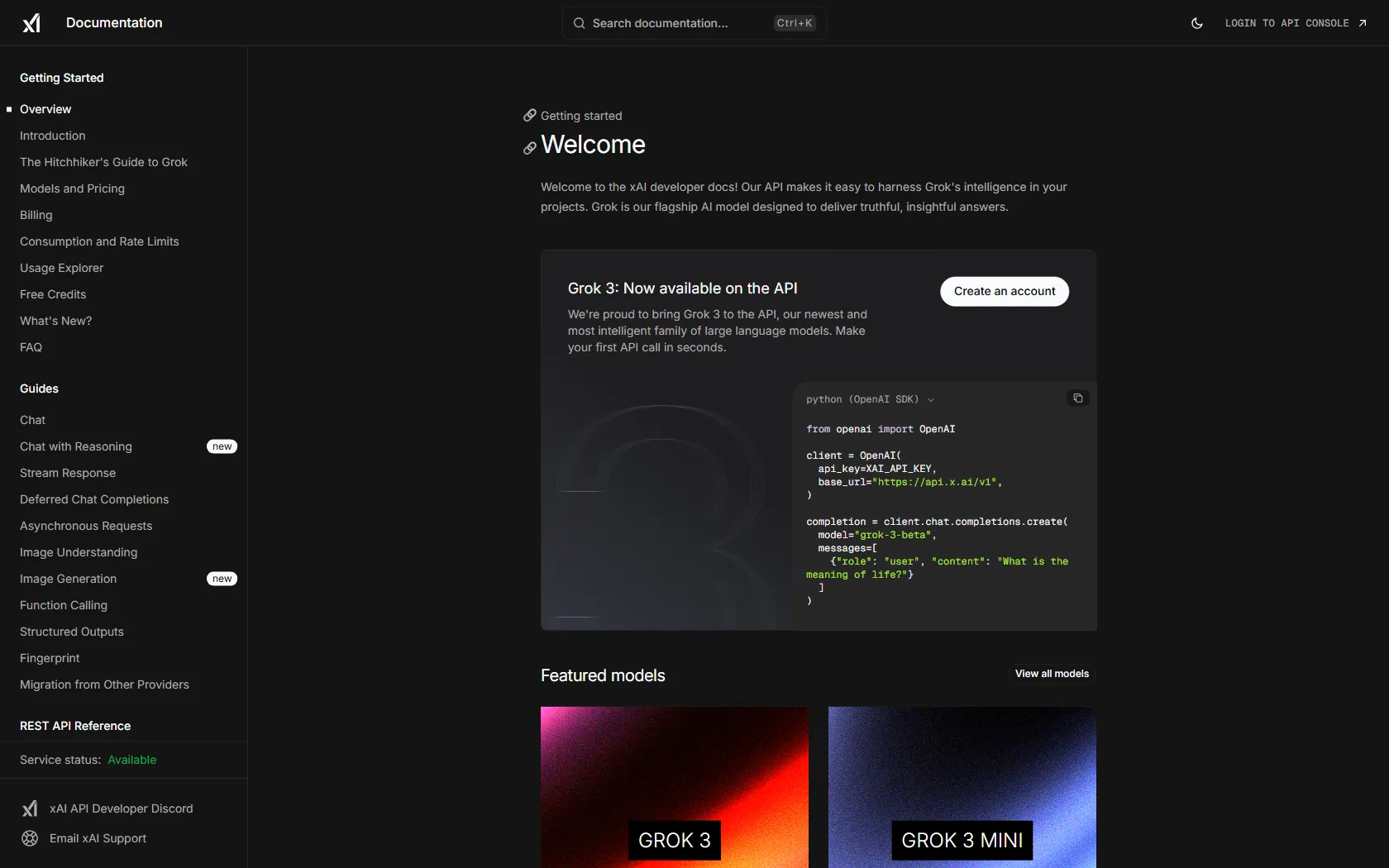Click REST API Reference section heading

point(75,726)
